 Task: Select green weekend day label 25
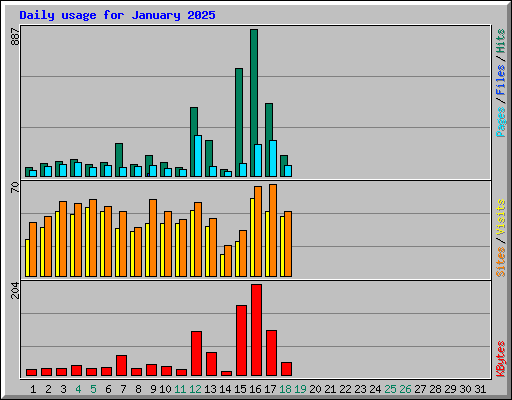(390, 389)
